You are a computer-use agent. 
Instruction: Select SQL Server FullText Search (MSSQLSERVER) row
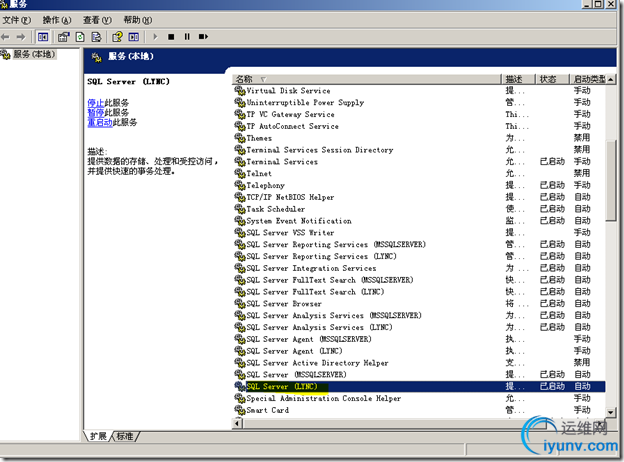pyautogui.click(x=419, y=280)
